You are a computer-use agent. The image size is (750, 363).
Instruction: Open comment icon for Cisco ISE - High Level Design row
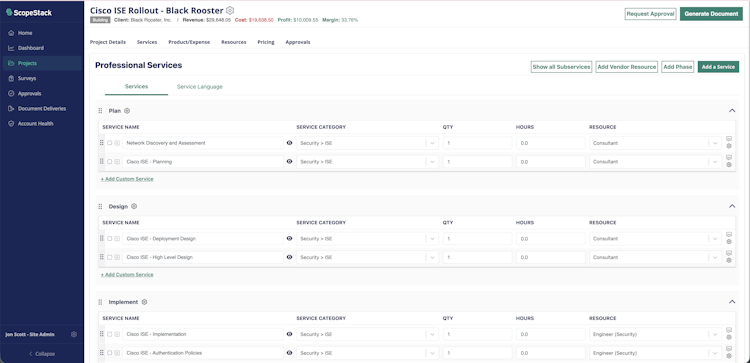pos(729,253)
